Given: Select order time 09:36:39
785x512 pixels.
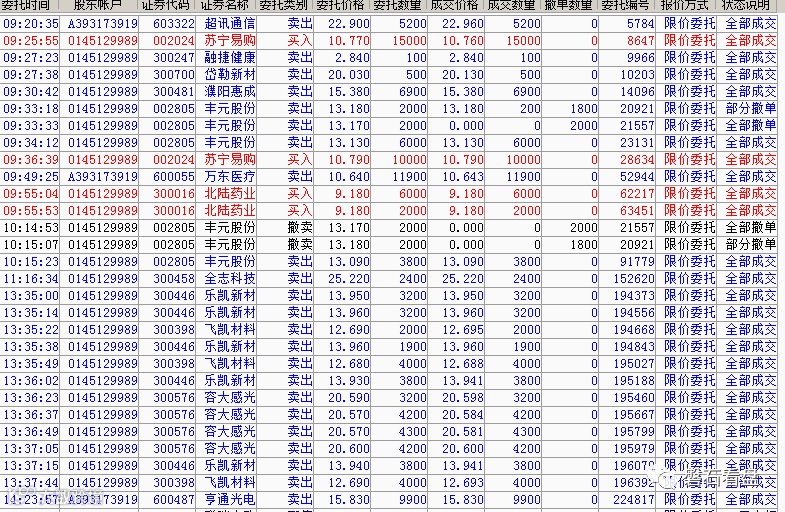Looking at the screenshot, I should pos(31,160).
